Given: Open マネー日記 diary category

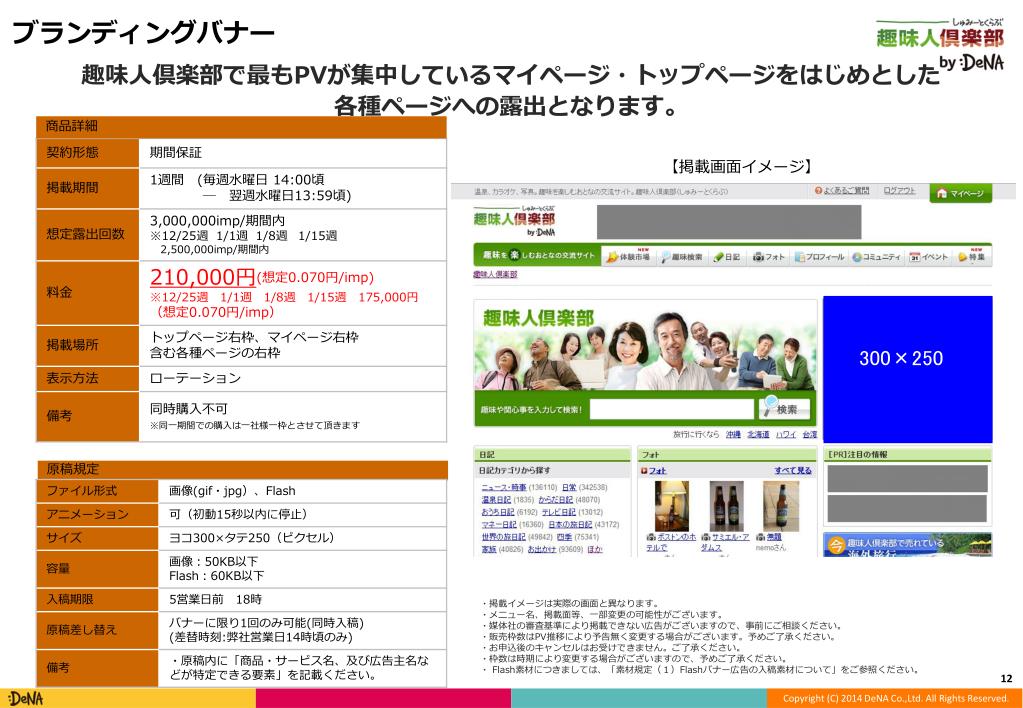Looking at the screenshot, I should 498,525.
